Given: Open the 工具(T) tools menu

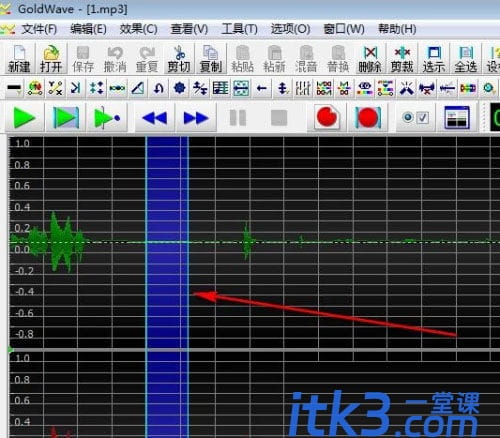Looking at the screenshot, I should click(239, 29).
